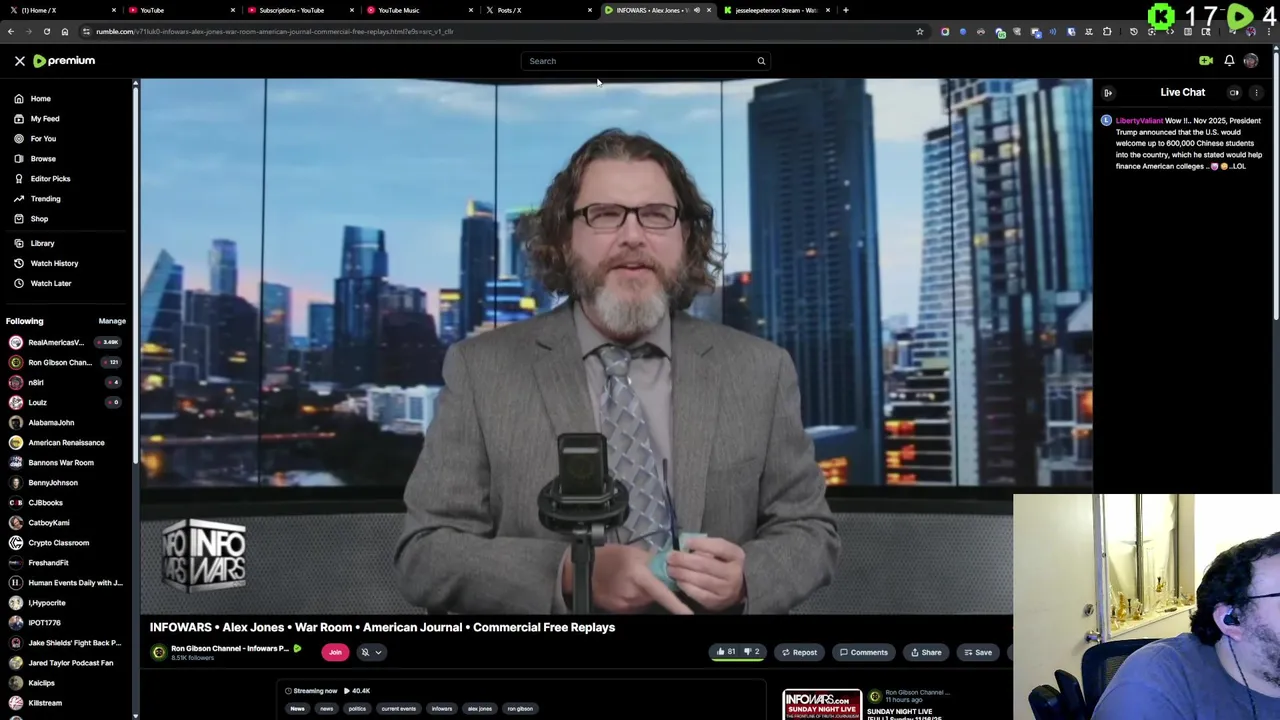Expand the notification bell dropdown beside Join
This screenshot has height=720, width=1280.
point(371,652)
